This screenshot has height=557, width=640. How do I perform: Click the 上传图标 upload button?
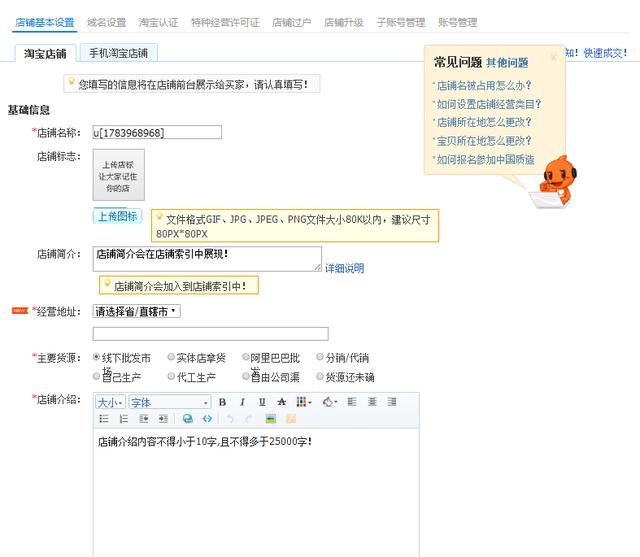coord(118,216)
